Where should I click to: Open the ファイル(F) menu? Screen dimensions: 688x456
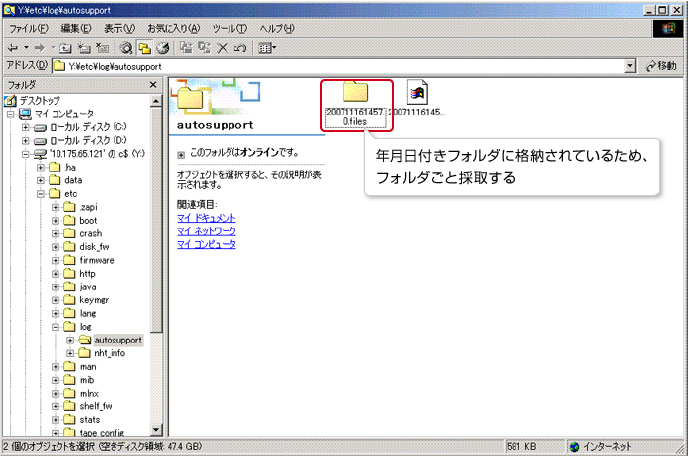pos(29,29)
